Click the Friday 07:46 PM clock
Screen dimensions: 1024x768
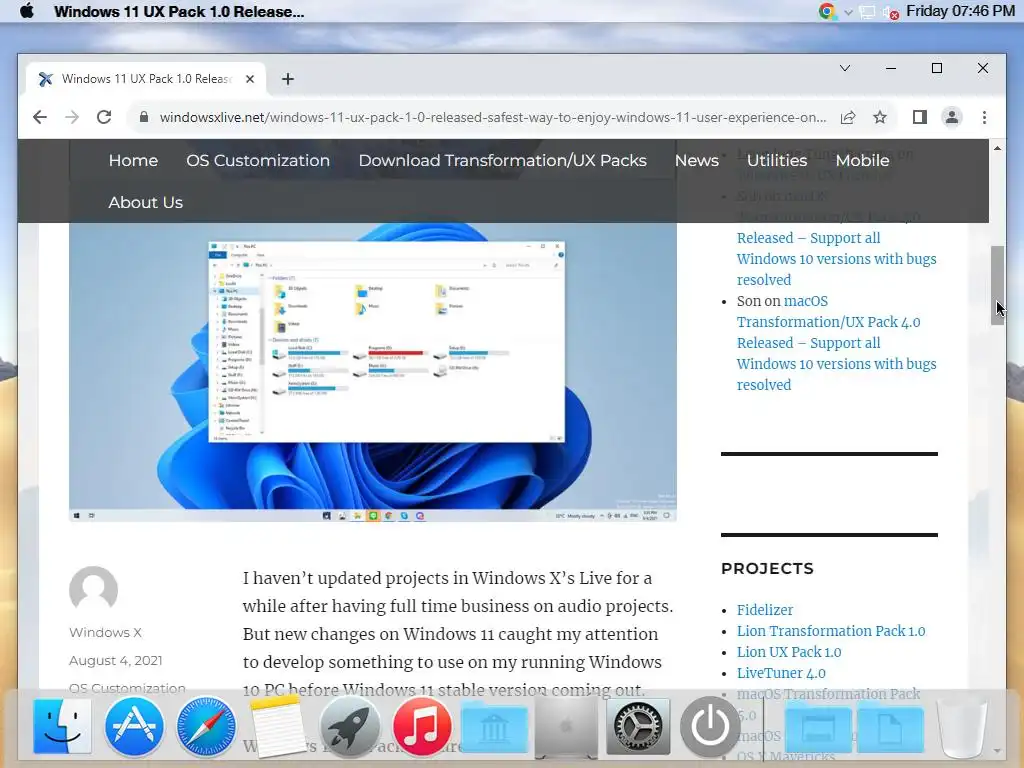[x=960, y=11]
